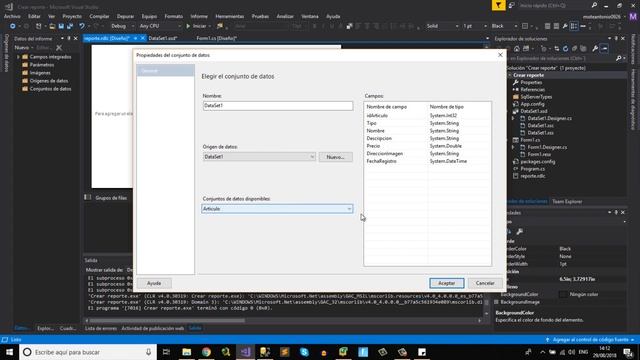Click the user account avatar M icon
The height and width of the screenshot is (360, 640).
[633, 16]
